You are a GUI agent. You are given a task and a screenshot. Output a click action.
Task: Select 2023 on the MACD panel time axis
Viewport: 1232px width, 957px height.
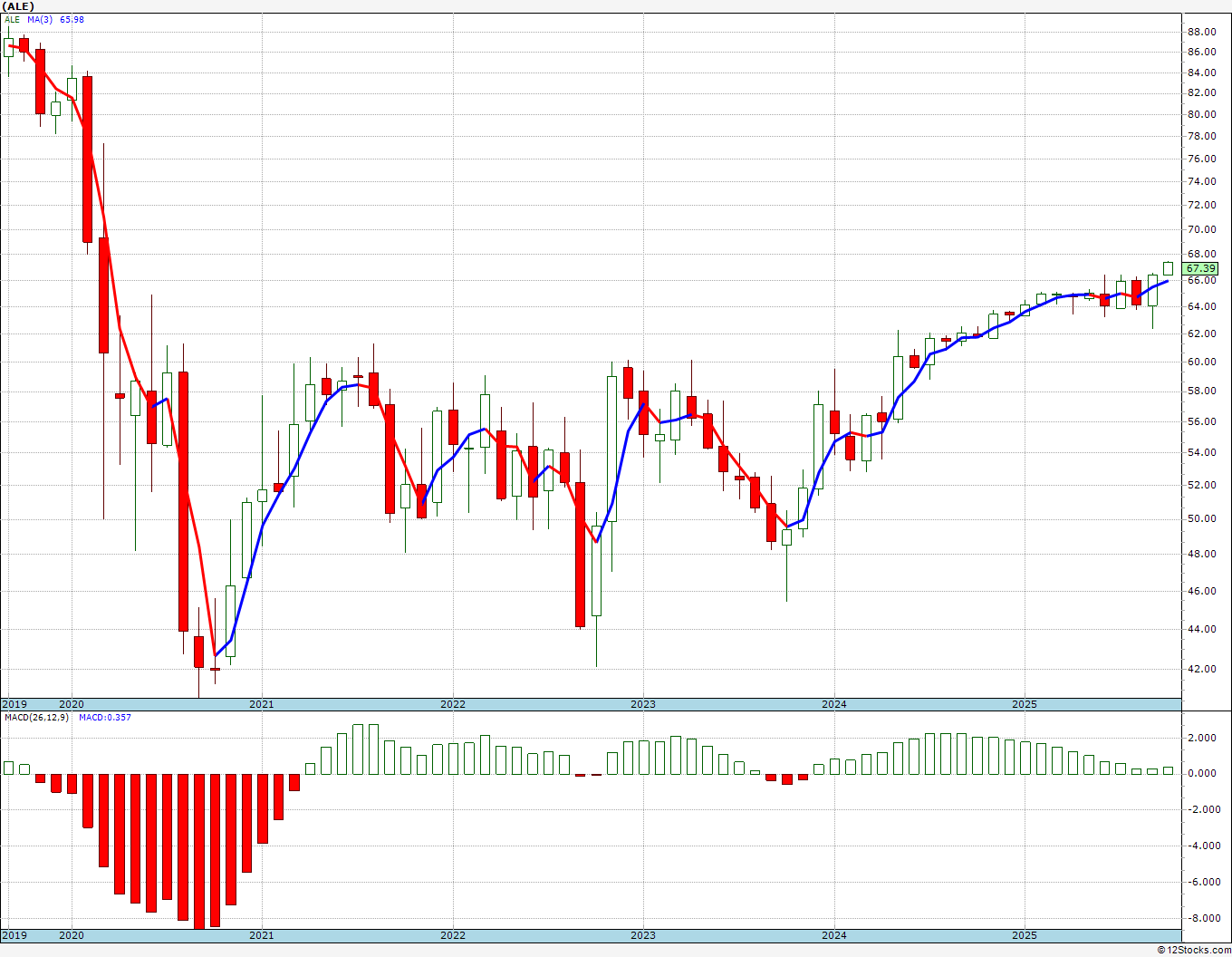pyautogui.click(x=642, y=935)
